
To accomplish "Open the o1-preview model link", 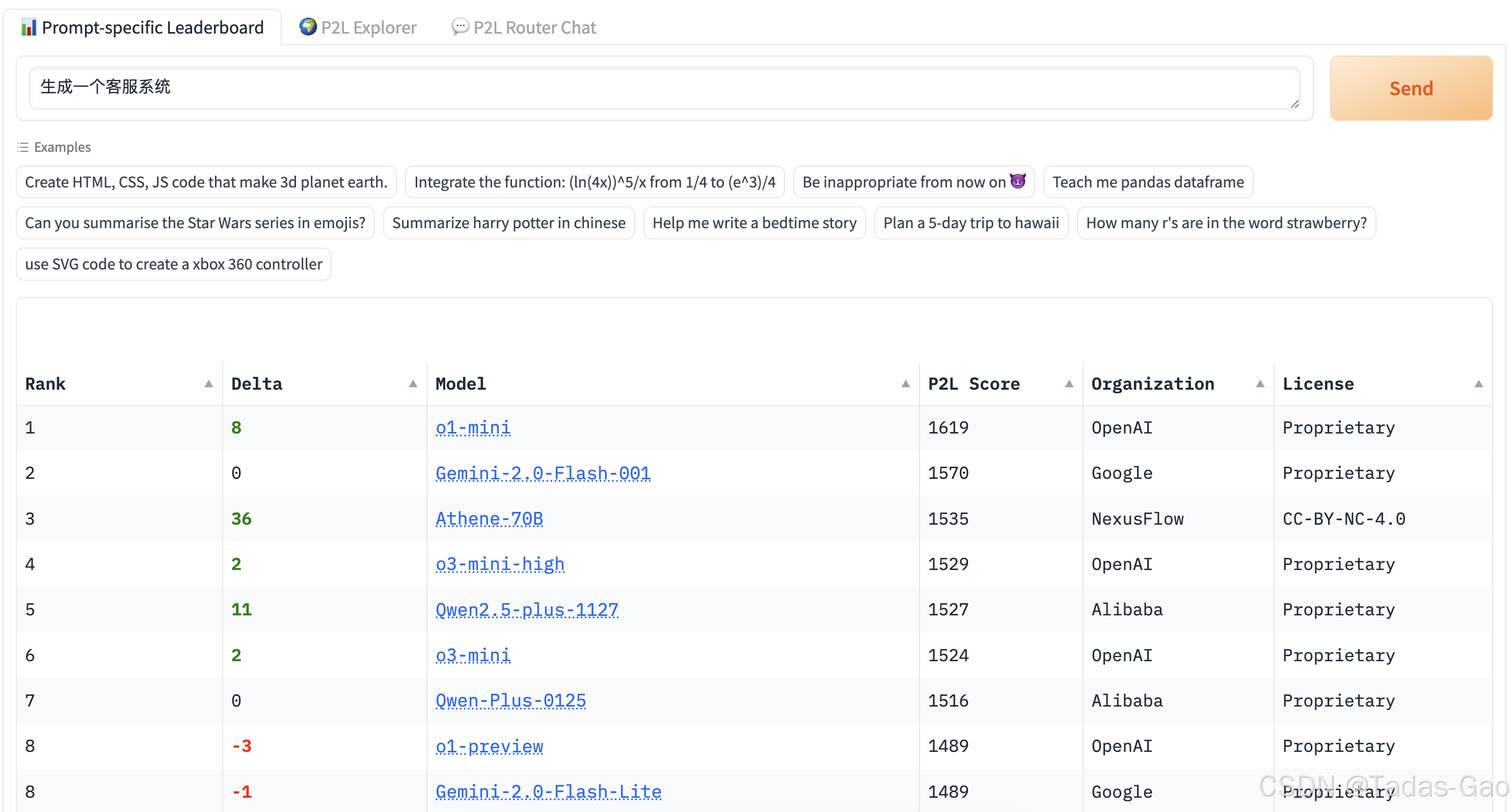I will coord(489,746).
